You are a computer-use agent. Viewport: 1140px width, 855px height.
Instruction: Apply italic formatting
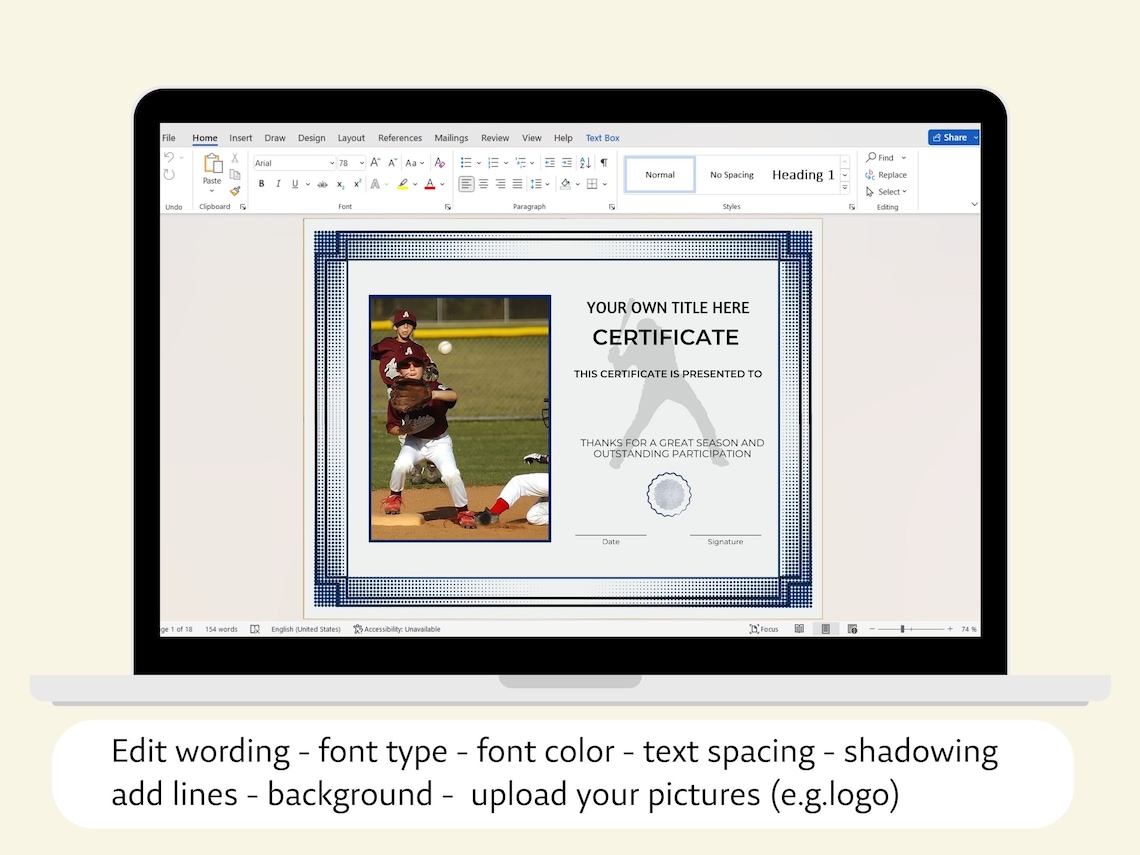click(278, 183)
